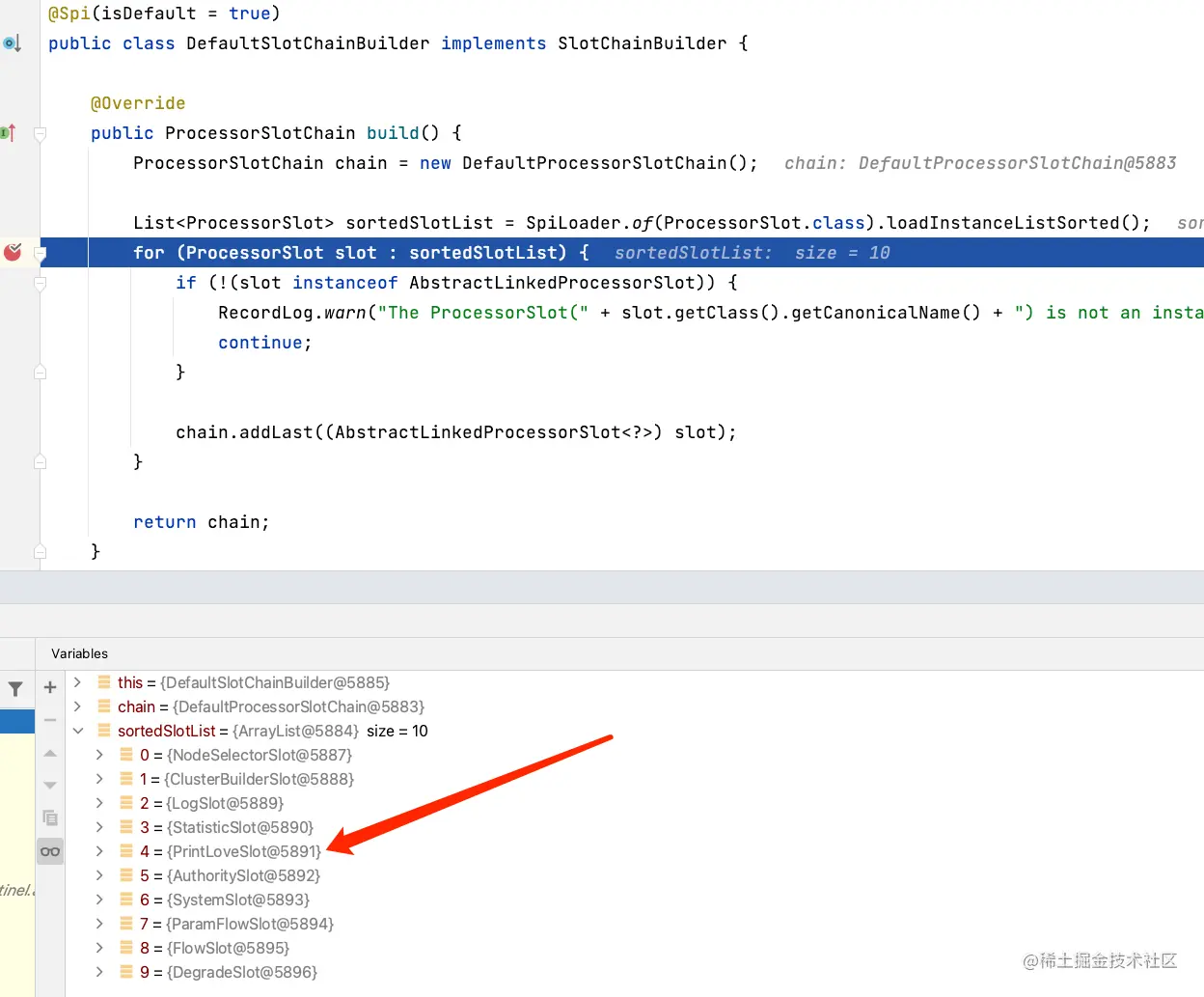The image size is (1204, 997).
Task: Click the filter frames funnel icon
Action: pos(15,689)
